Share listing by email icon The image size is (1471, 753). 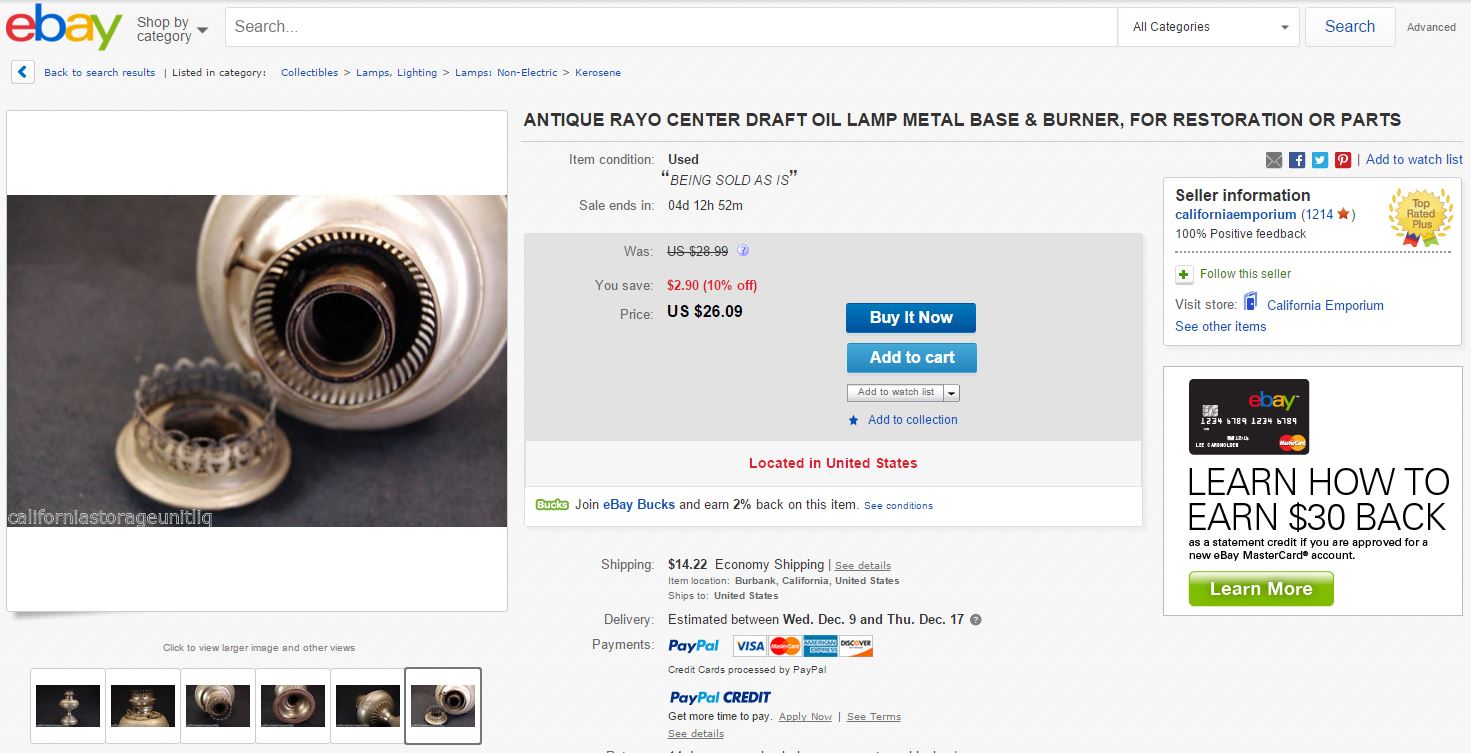[1274, 160]
